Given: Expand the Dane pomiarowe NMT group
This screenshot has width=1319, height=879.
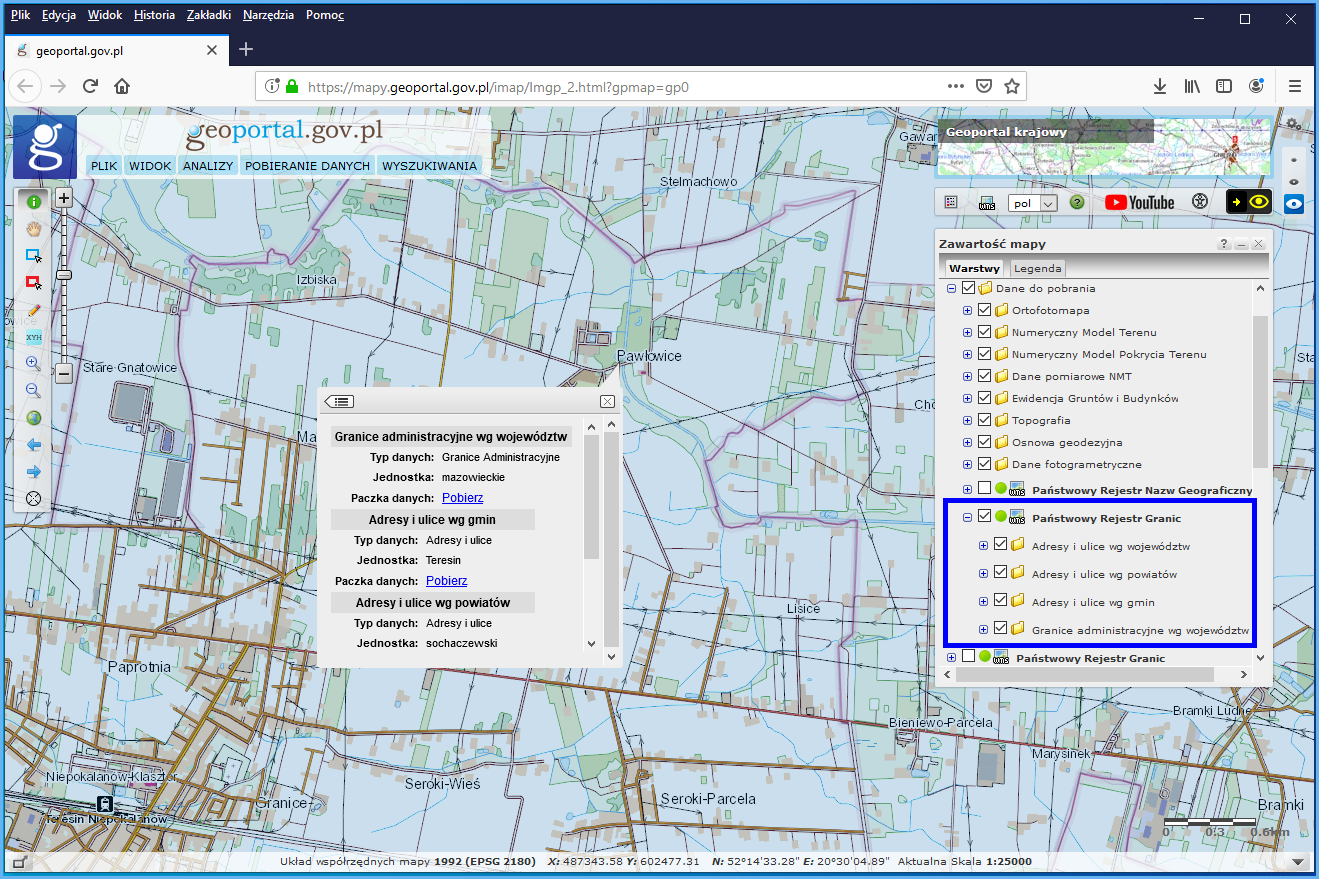Looking at the screenshot, I should pos(967,376).
